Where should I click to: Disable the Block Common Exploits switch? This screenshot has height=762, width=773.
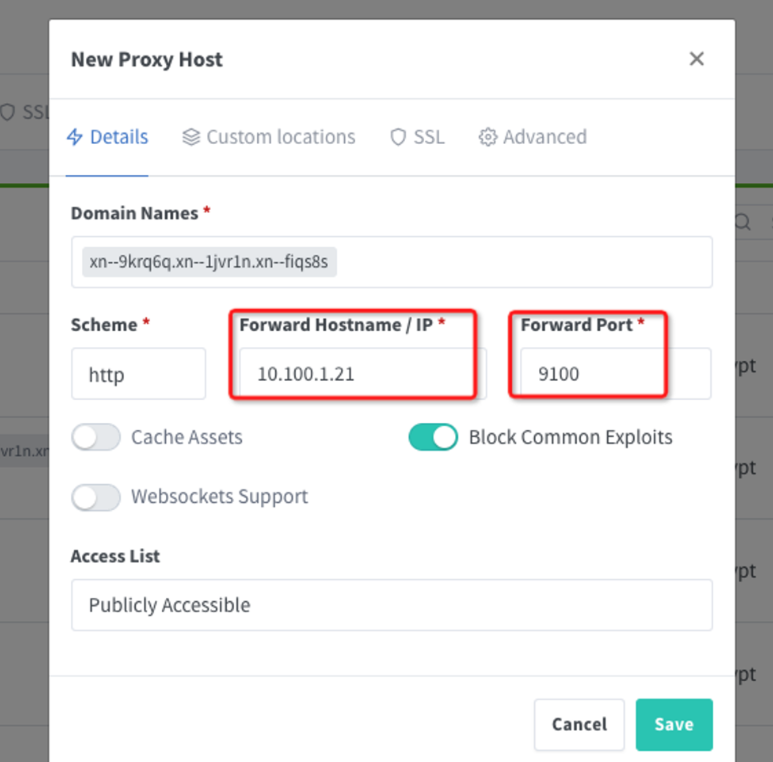(433, 437)
